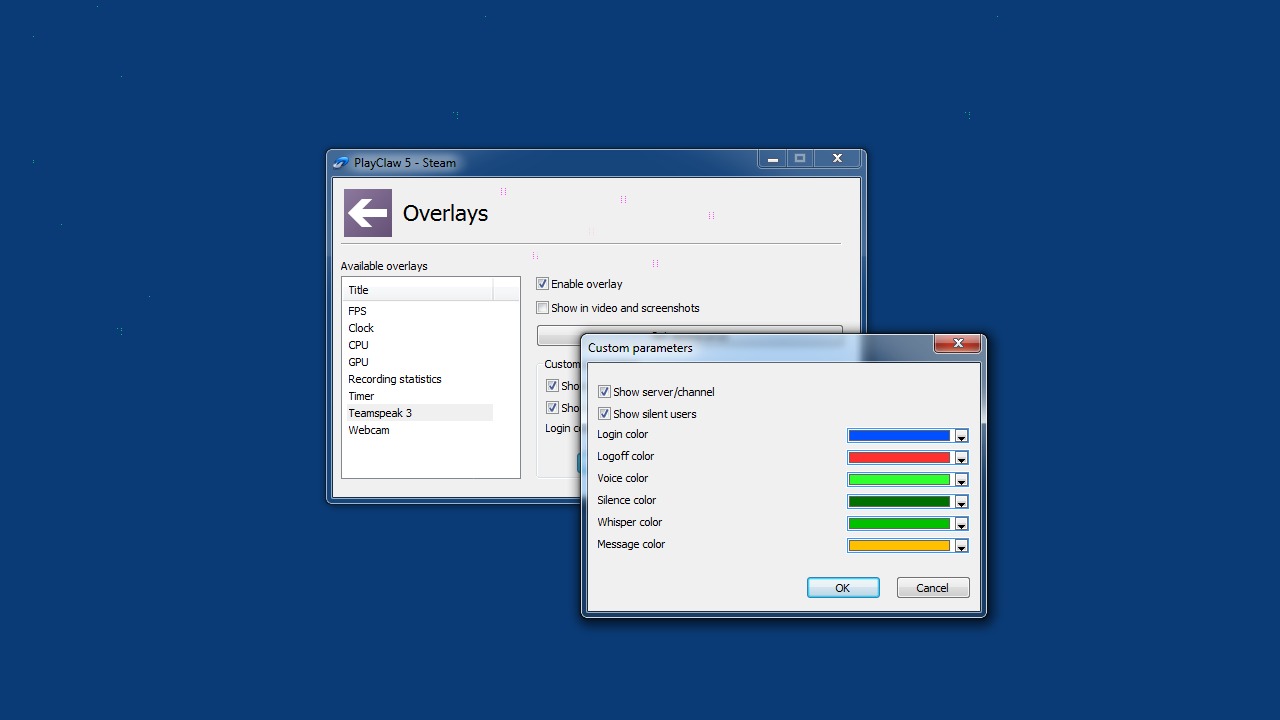
Task: Cancel the Custom parameters dialog
Action: point(932,587)
